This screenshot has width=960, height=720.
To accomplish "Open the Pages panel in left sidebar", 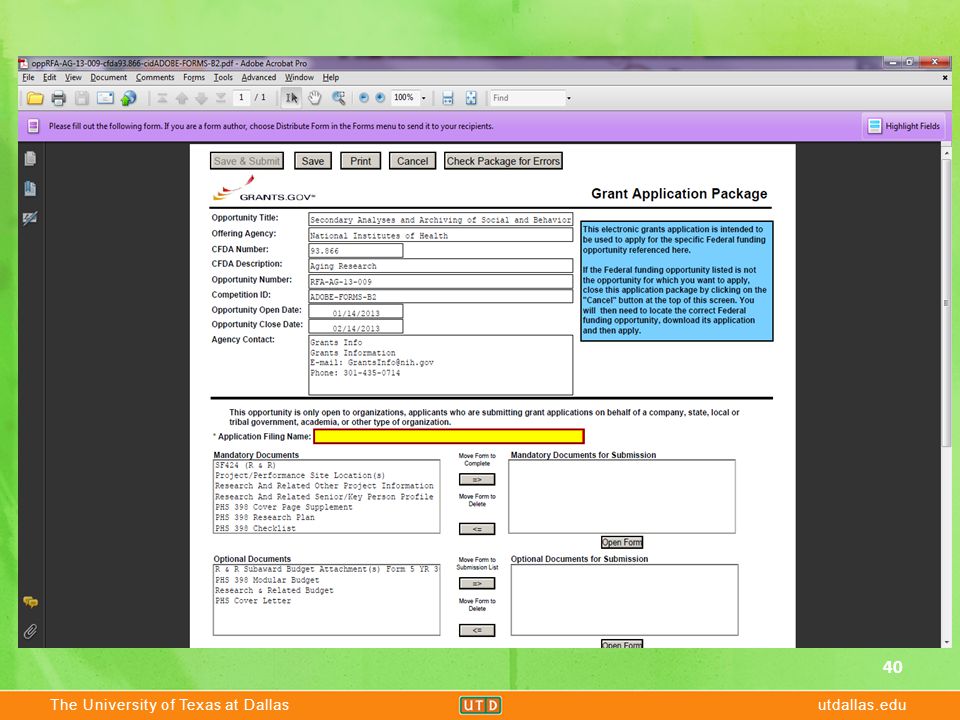I will click(x=30, y=159).
